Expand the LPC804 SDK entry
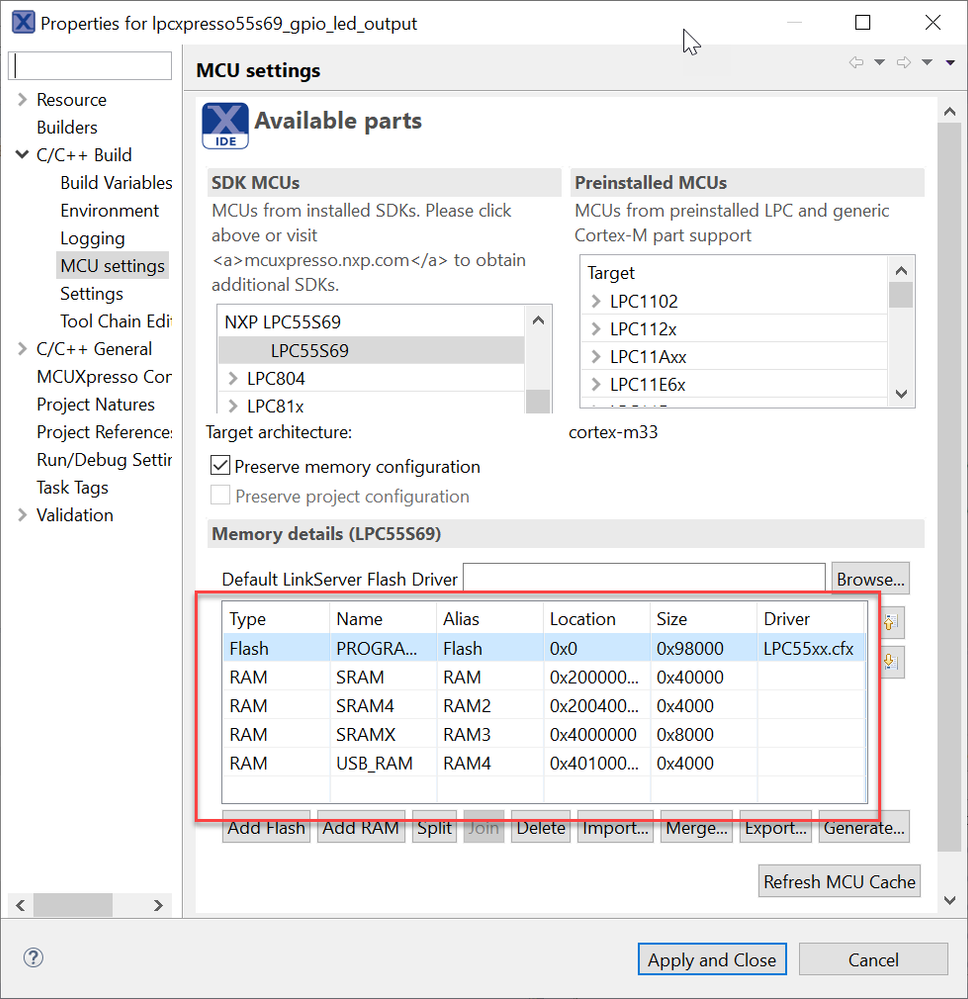This screenshot has height=999, width=968. point(233,378)
